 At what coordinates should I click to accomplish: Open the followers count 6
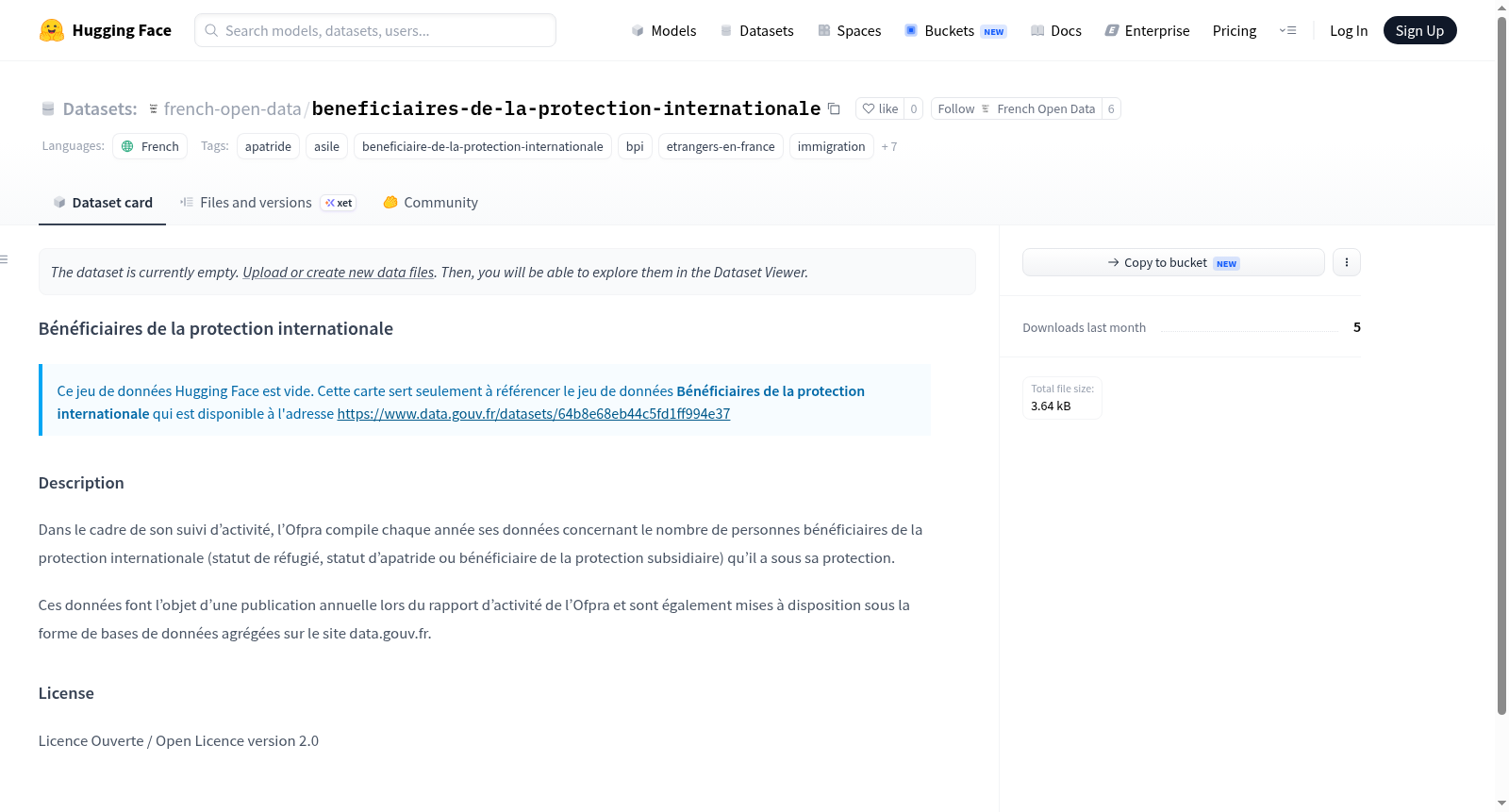1111,108
